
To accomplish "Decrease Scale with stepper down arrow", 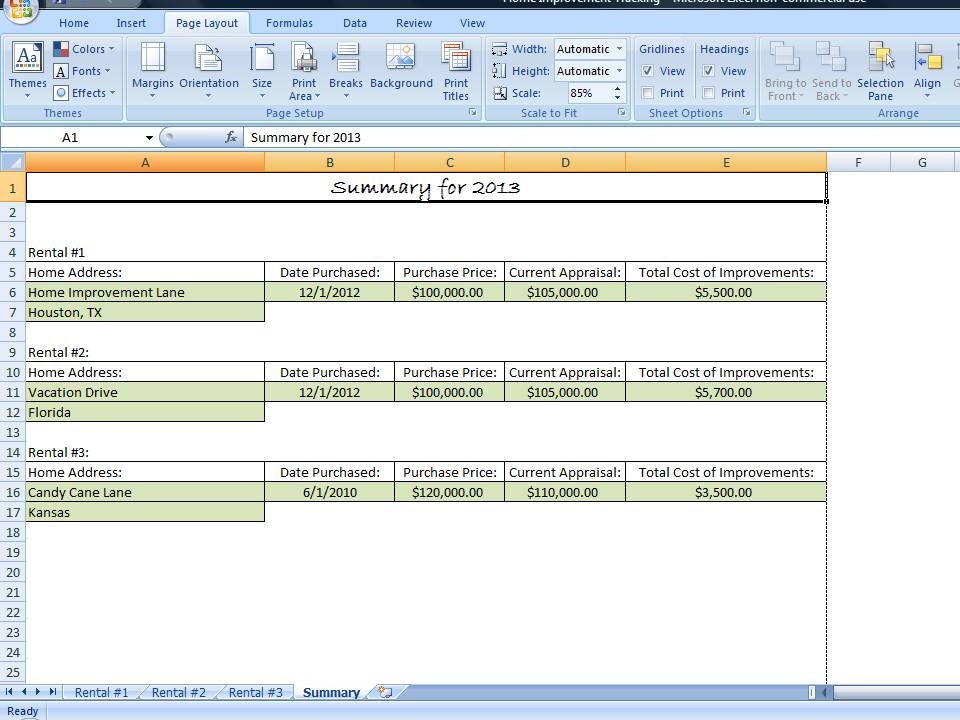I will (x=617, y=97).
